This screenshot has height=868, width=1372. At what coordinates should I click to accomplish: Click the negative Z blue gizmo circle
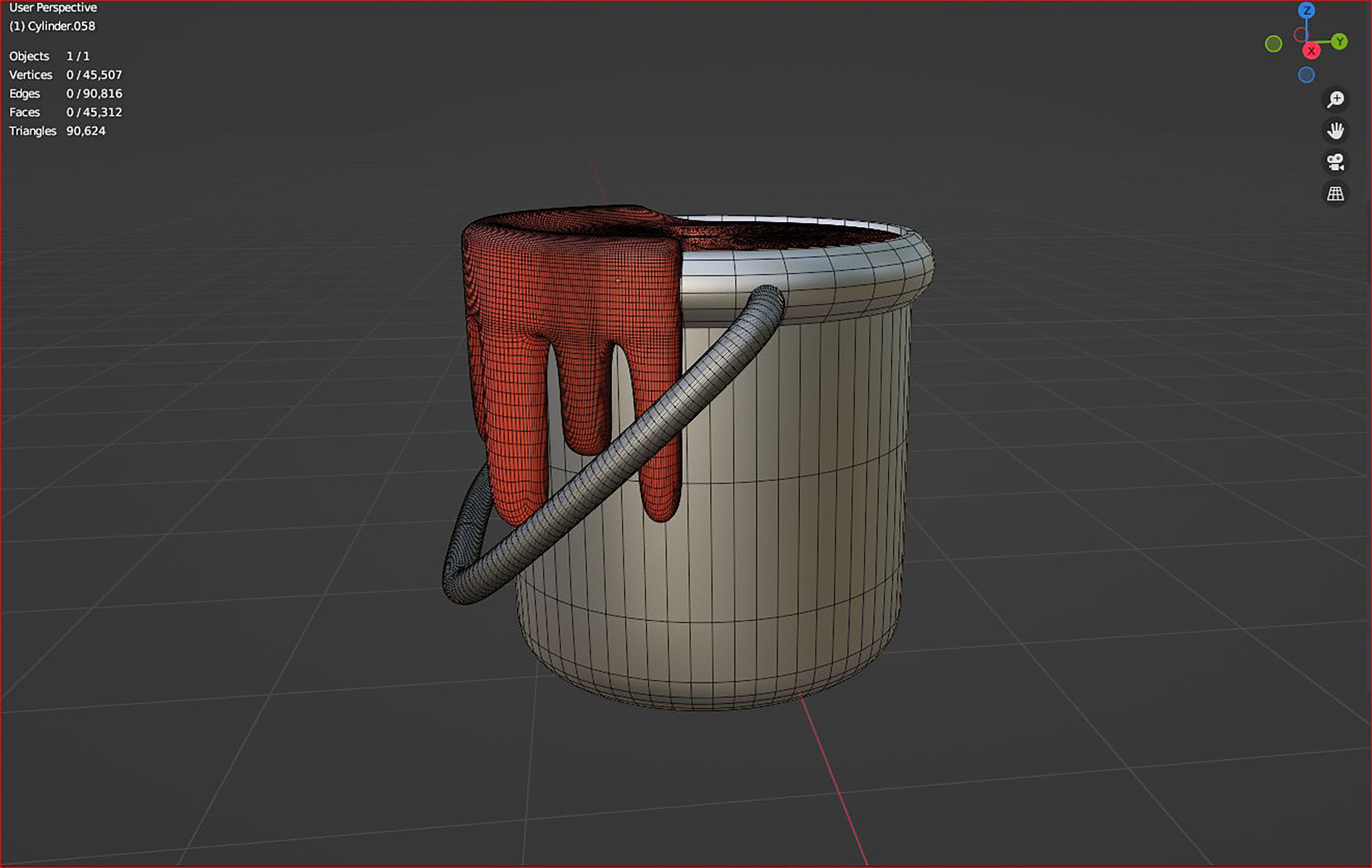(x=1307, y=75)
